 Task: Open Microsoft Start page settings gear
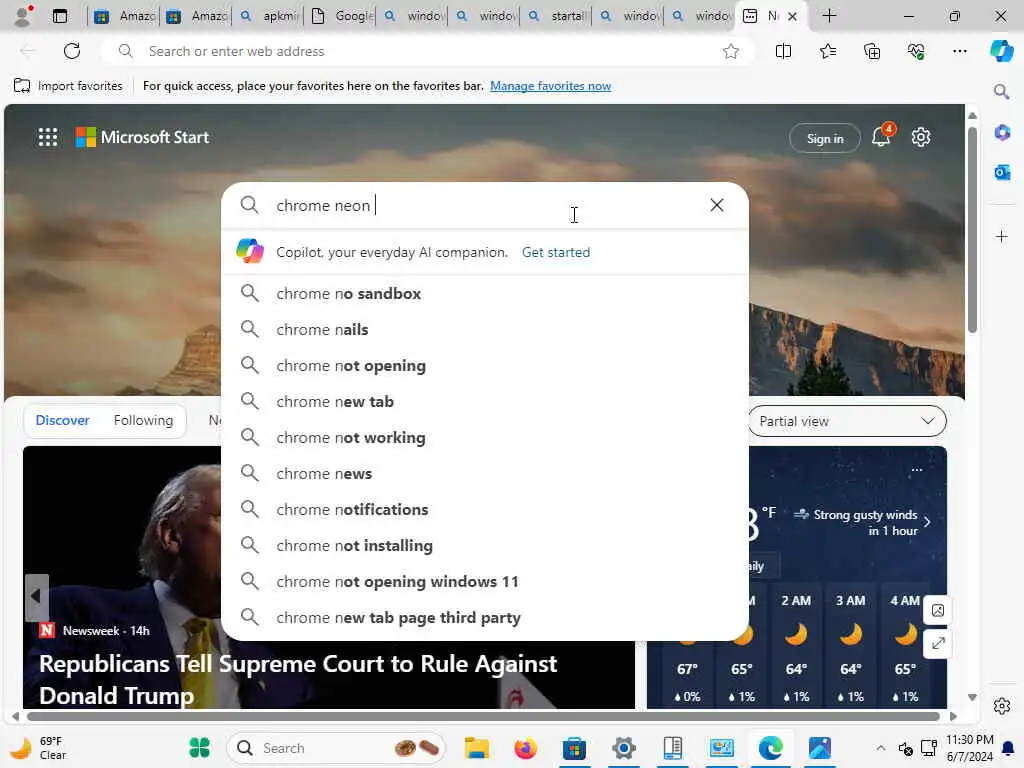921,137
